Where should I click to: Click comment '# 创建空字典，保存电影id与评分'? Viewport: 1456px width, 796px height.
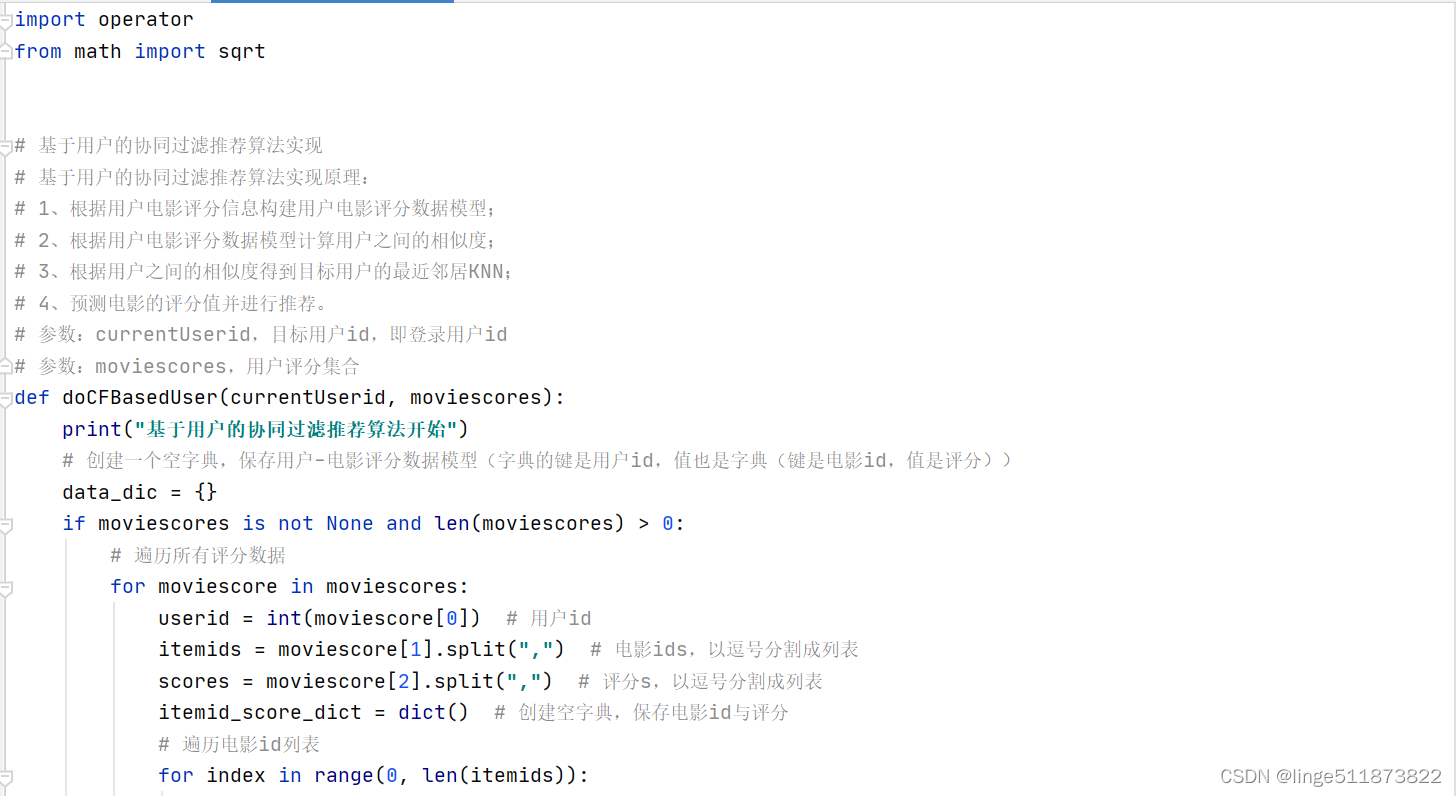tap(642, 713)
